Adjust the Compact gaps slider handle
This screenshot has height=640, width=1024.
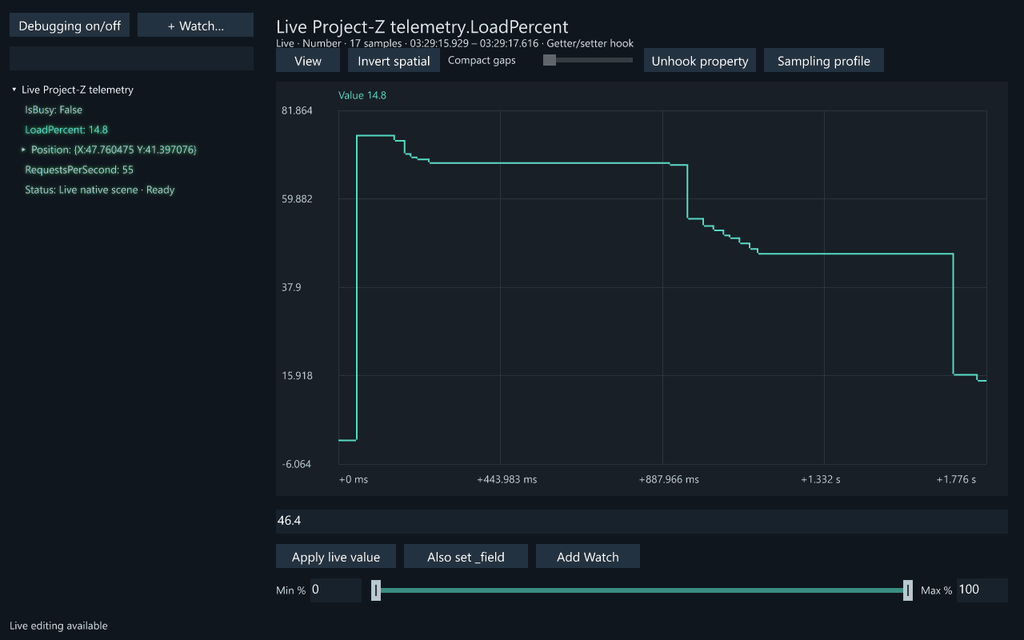point(550,60)
